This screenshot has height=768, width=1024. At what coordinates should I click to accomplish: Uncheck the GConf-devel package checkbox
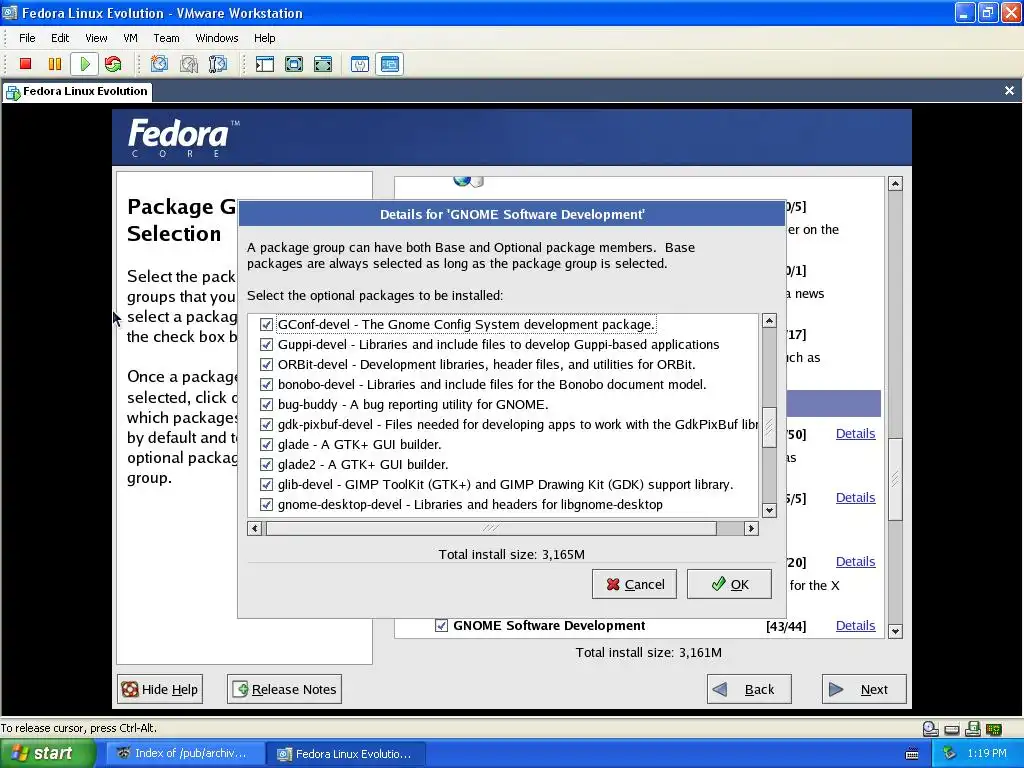coord(266,325)
